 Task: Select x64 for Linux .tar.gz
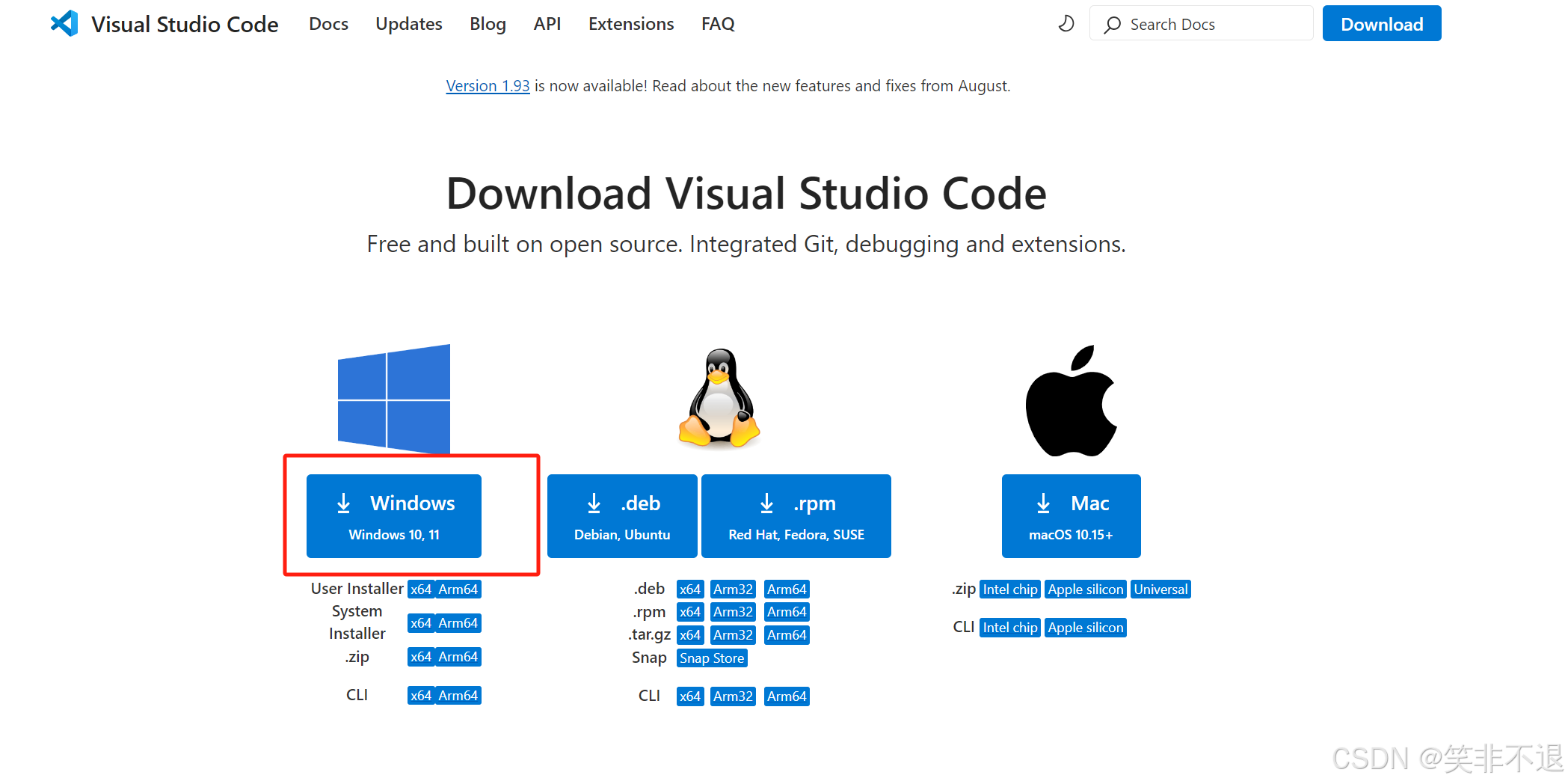(x=690, y=635)
